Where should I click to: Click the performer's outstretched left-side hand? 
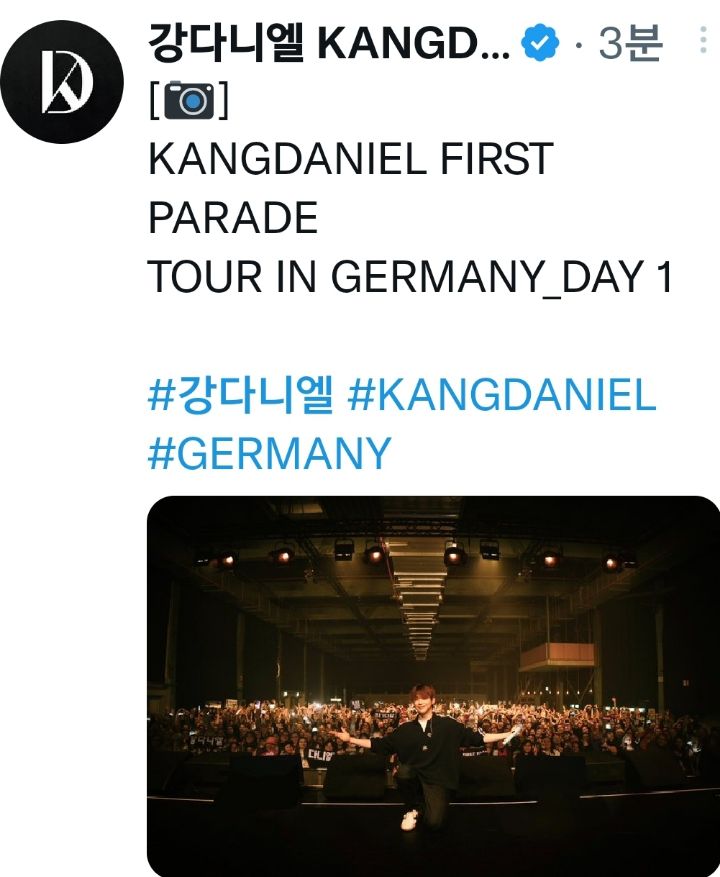click(x=338, y=736)
